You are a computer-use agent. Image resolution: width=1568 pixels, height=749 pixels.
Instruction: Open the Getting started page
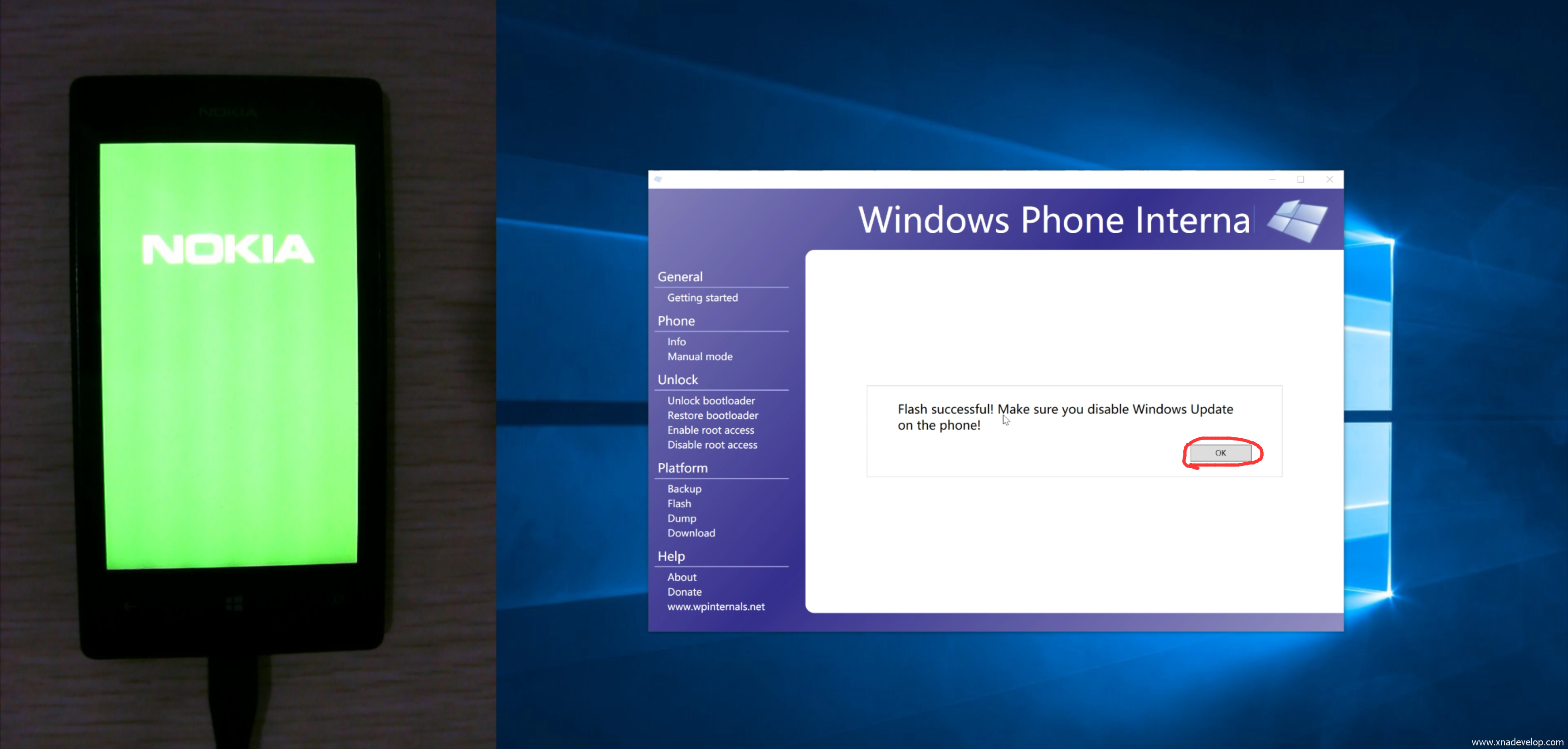click(x=702, y=298)
